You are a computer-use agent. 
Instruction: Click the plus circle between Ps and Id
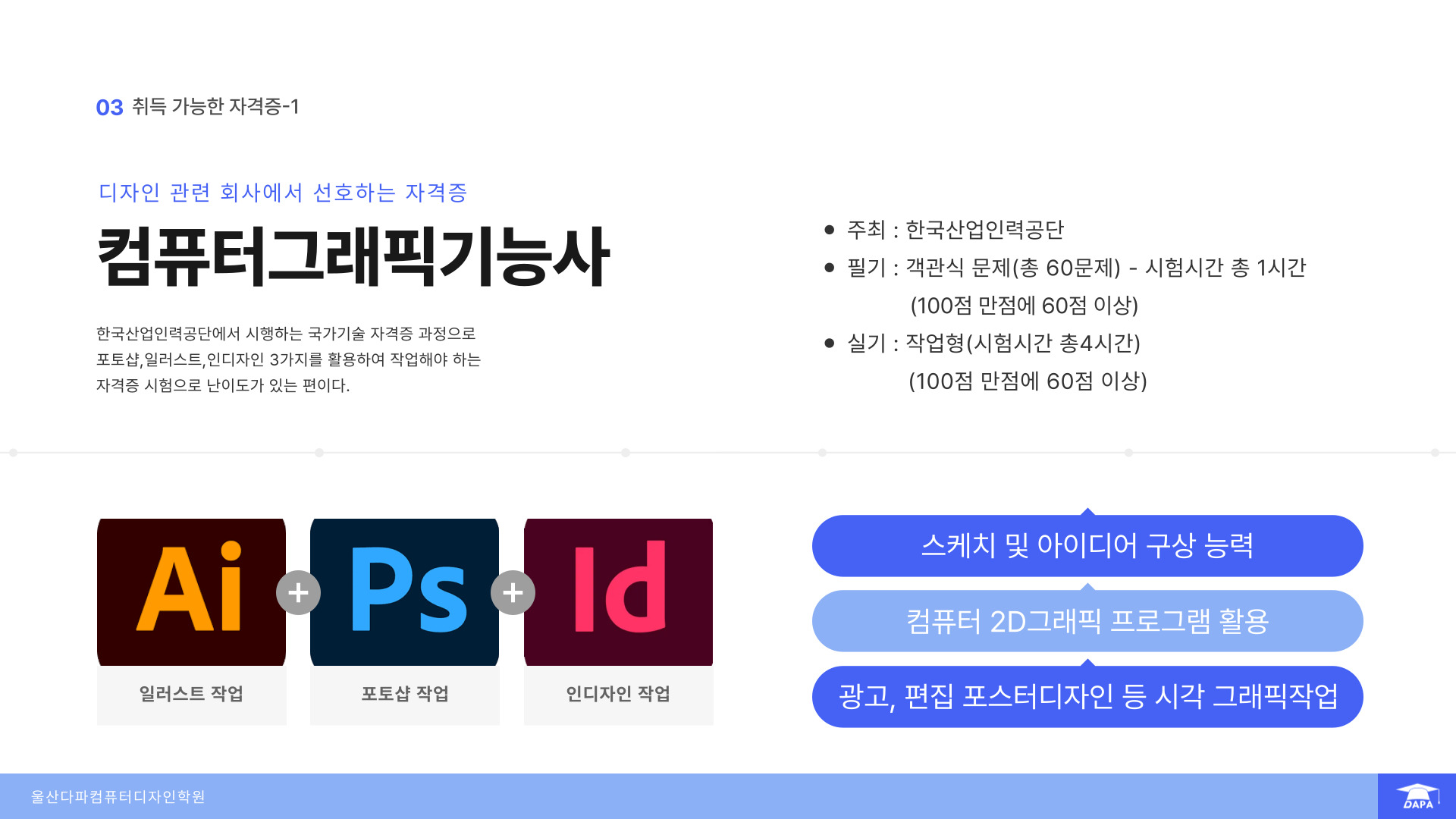point(513,592)
